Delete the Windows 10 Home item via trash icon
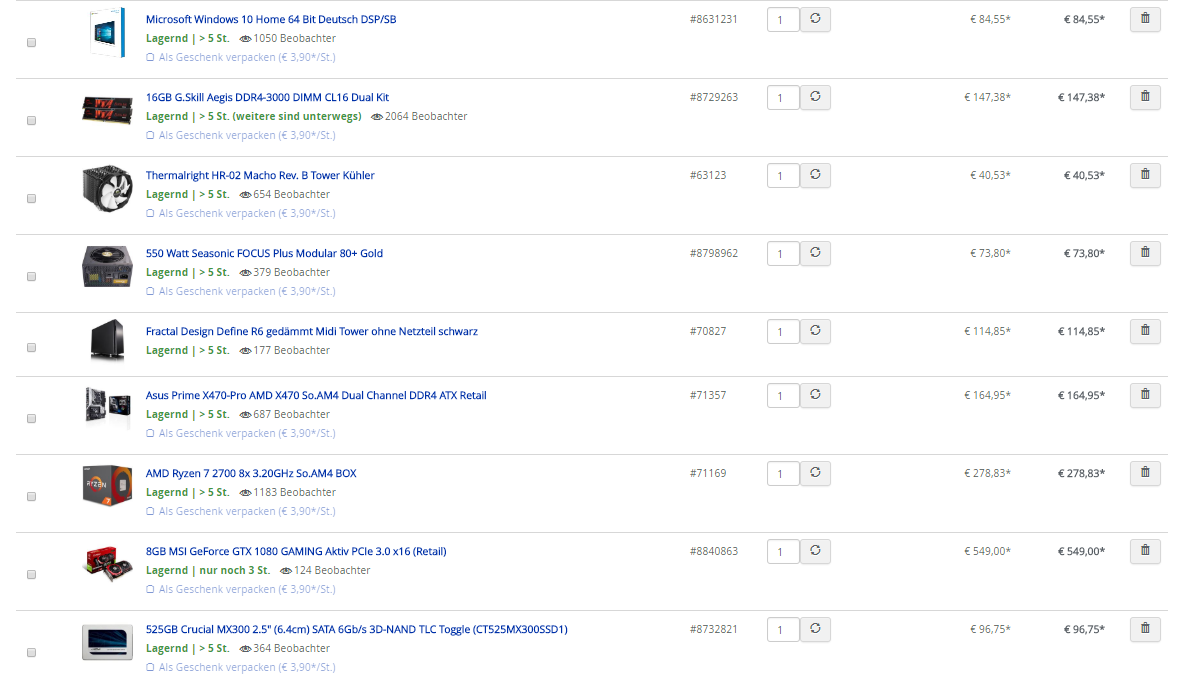This screenshot has height=688, width=1197. coord(1144,19)
